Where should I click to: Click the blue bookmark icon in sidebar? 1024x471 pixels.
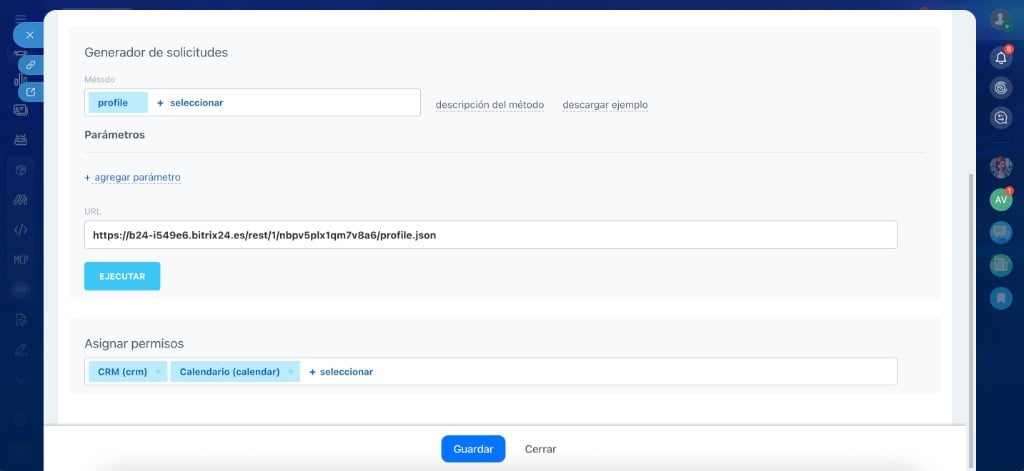[x=1000, y=298]
